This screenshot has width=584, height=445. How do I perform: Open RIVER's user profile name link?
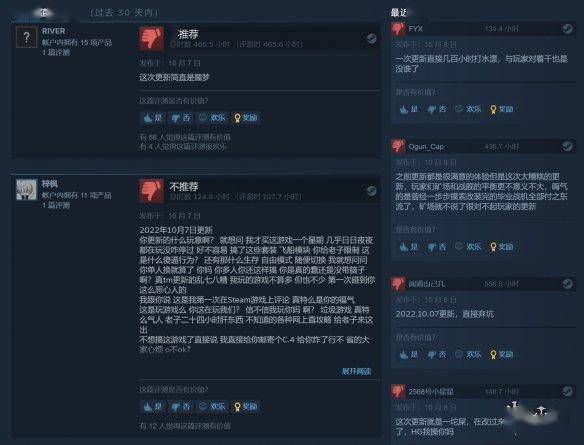pos(54,31)
